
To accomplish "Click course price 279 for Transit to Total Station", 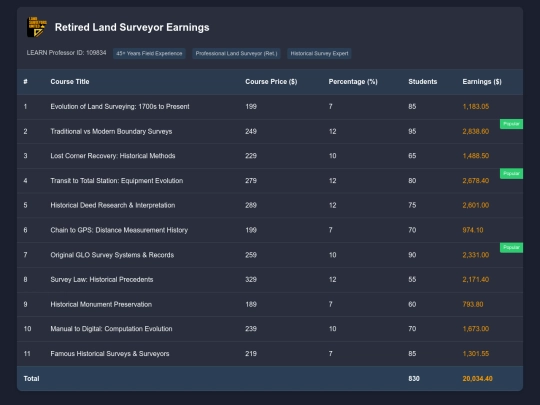I will [x=251, y=180].
